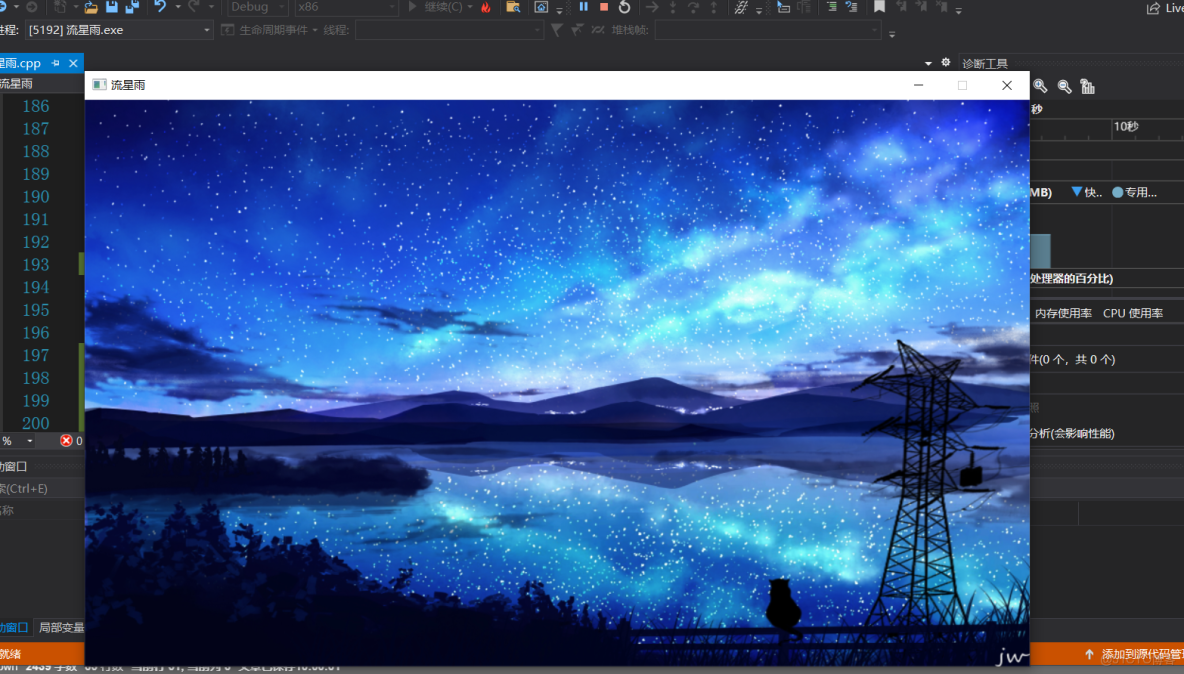The width and height of the screenshot is (1184, 674).
Task: Select the CPU 使用率 tab
Action: click(x=1133, y=313)
